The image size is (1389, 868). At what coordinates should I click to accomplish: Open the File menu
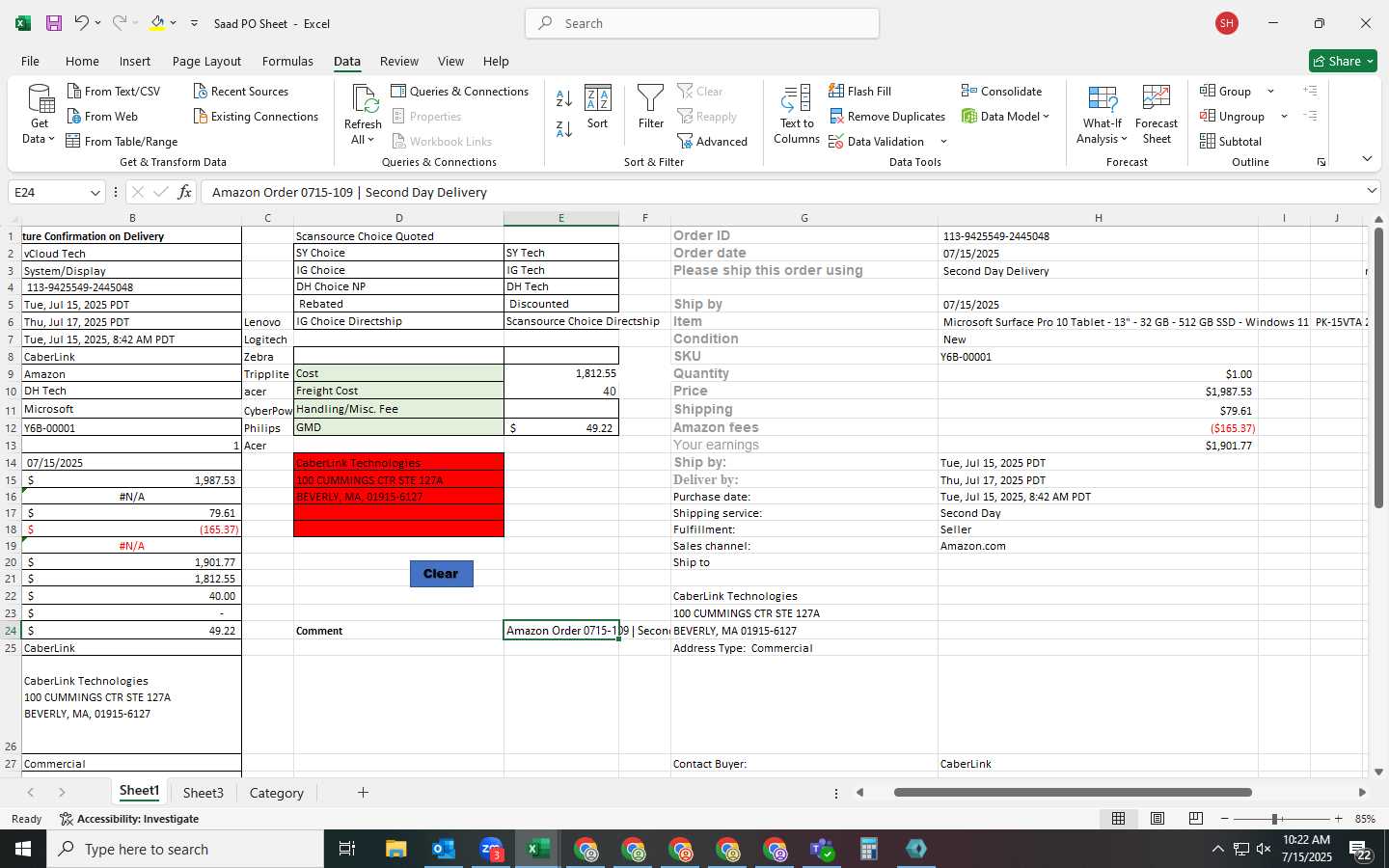coord(31,61)
